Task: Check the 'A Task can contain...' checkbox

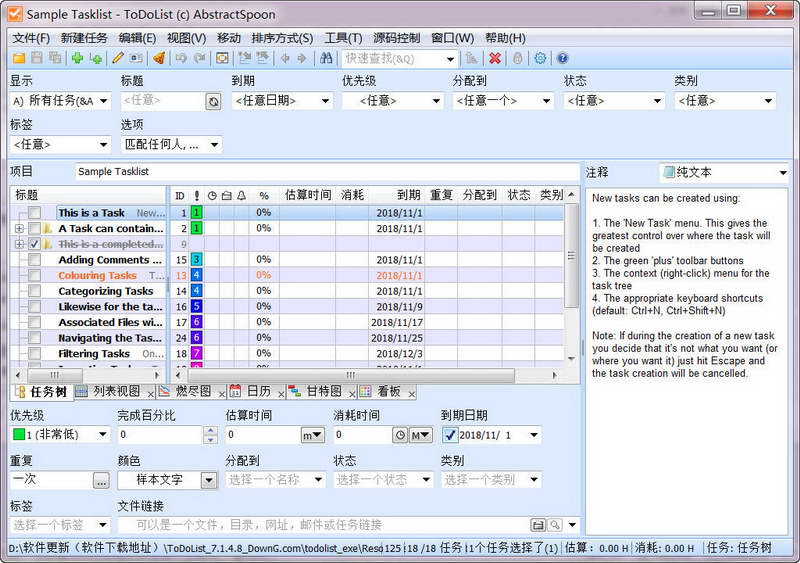Action: click(x=35, y=228)
